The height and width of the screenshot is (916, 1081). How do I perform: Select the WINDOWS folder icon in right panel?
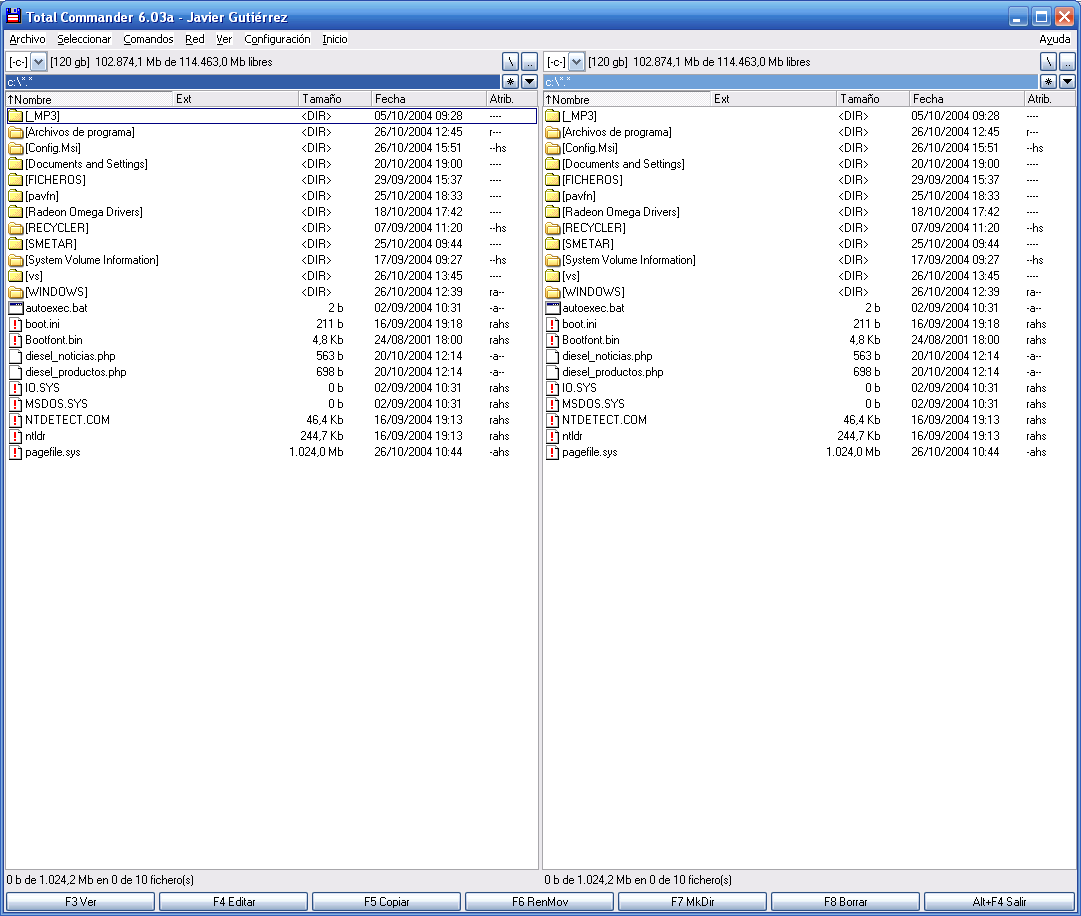[x=553, y=292]
